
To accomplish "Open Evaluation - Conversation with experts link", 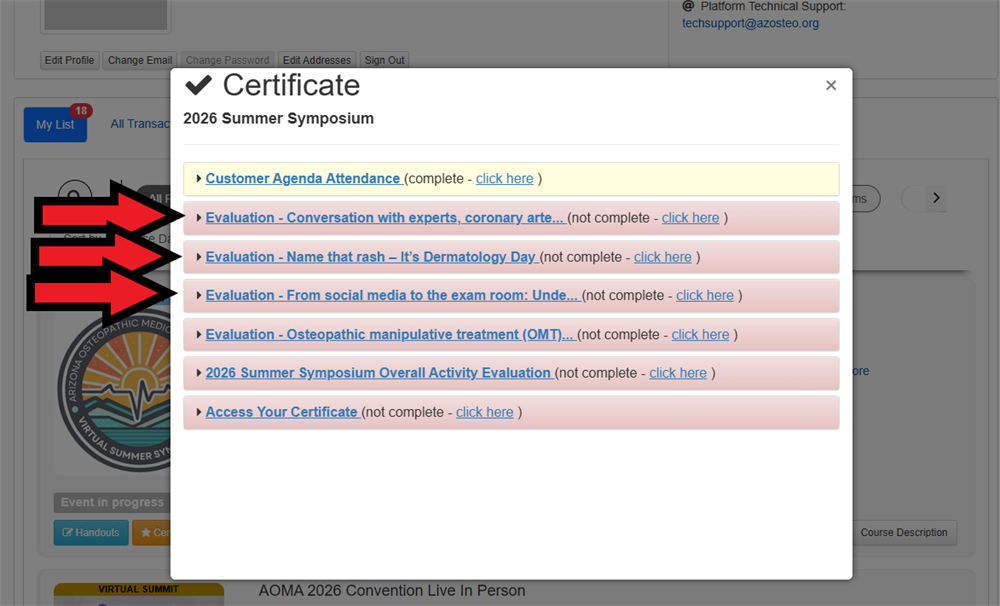I will (385, 218).
